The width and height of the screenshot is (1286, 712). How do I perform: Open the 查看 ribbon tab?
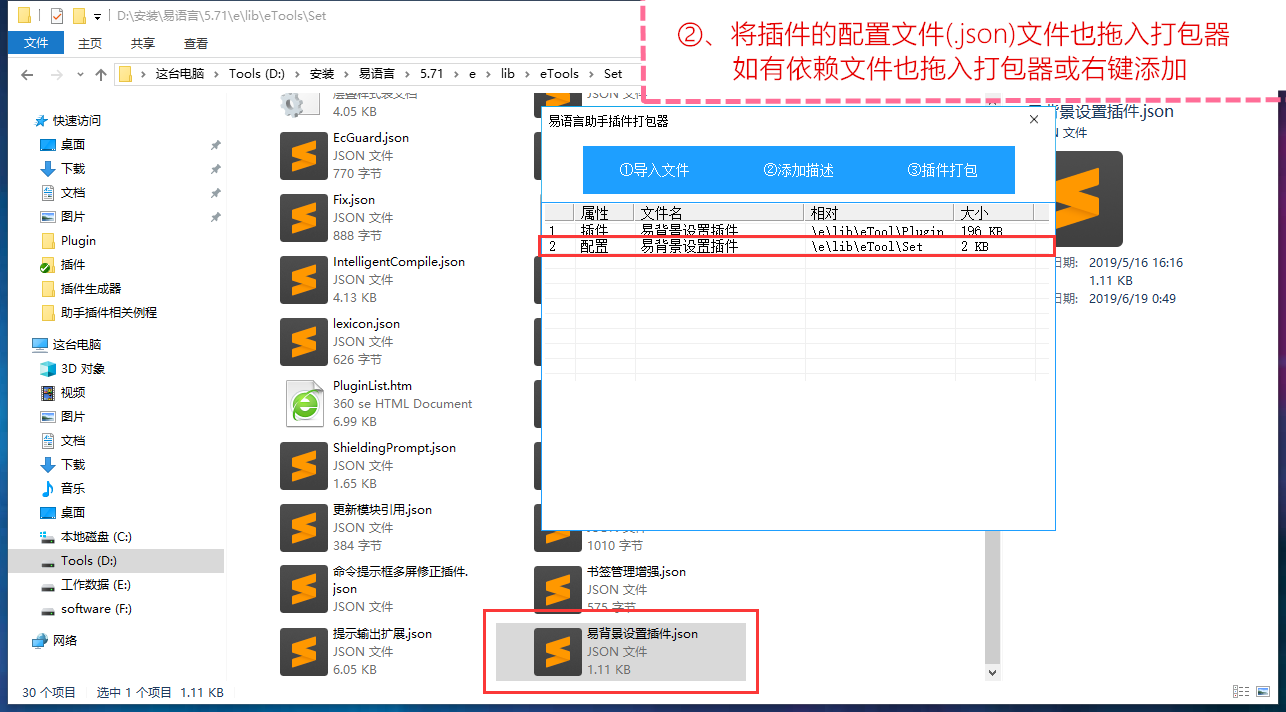196,43
